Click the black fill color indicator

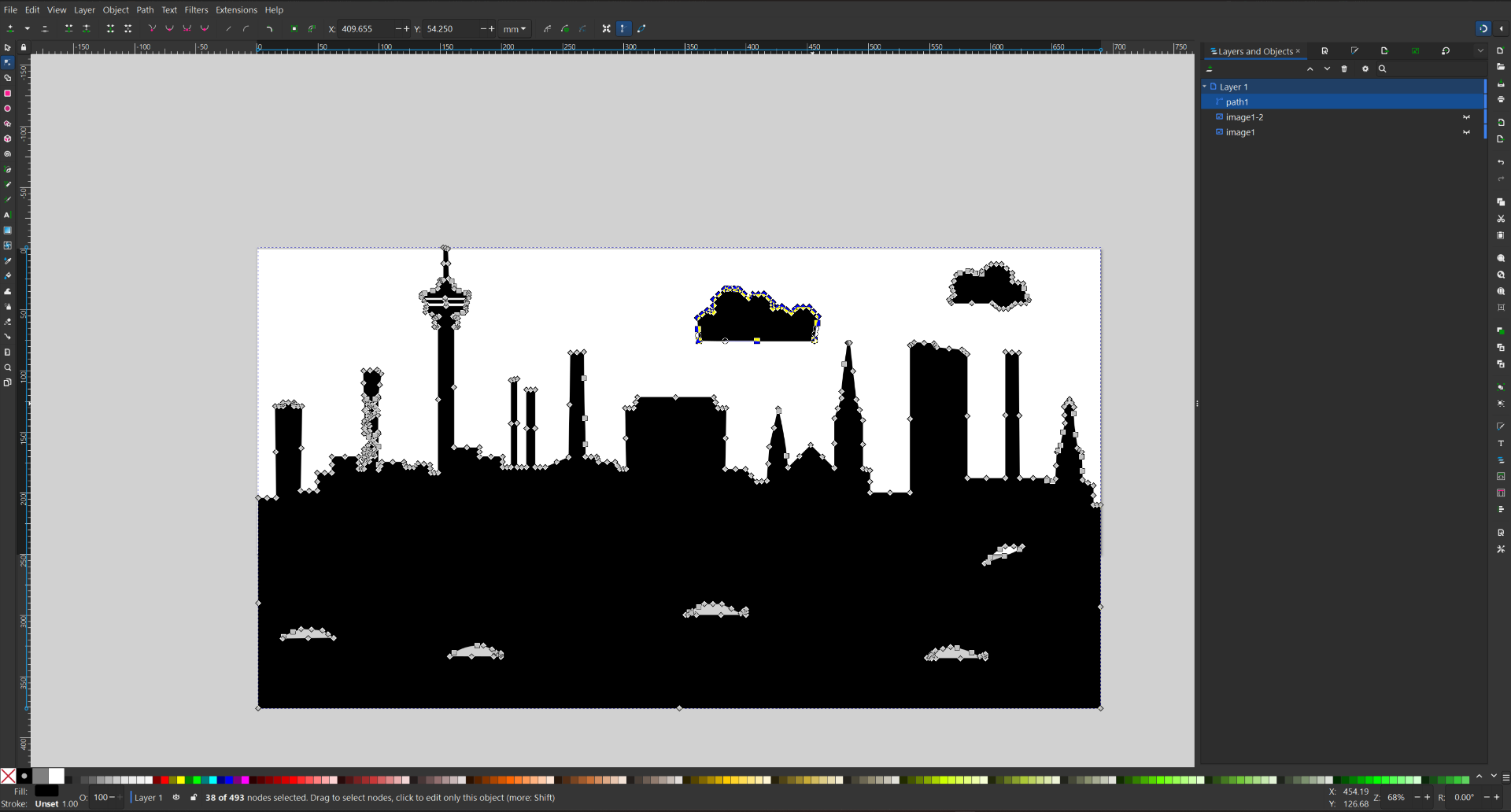[46, 792]
